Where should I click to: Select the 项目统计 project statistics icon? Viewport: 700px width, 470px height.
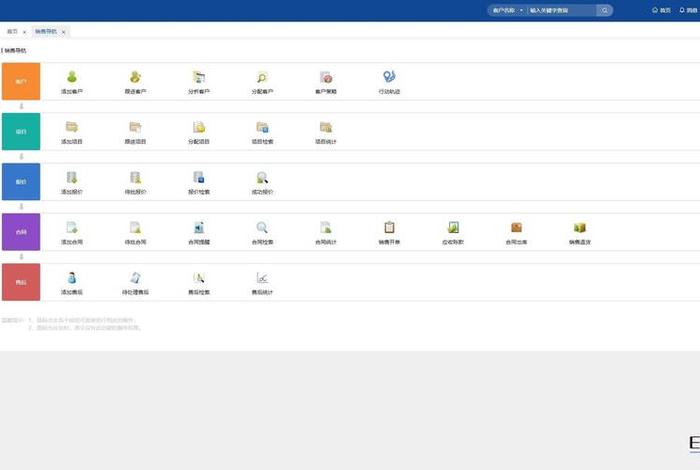click(325, 127)
